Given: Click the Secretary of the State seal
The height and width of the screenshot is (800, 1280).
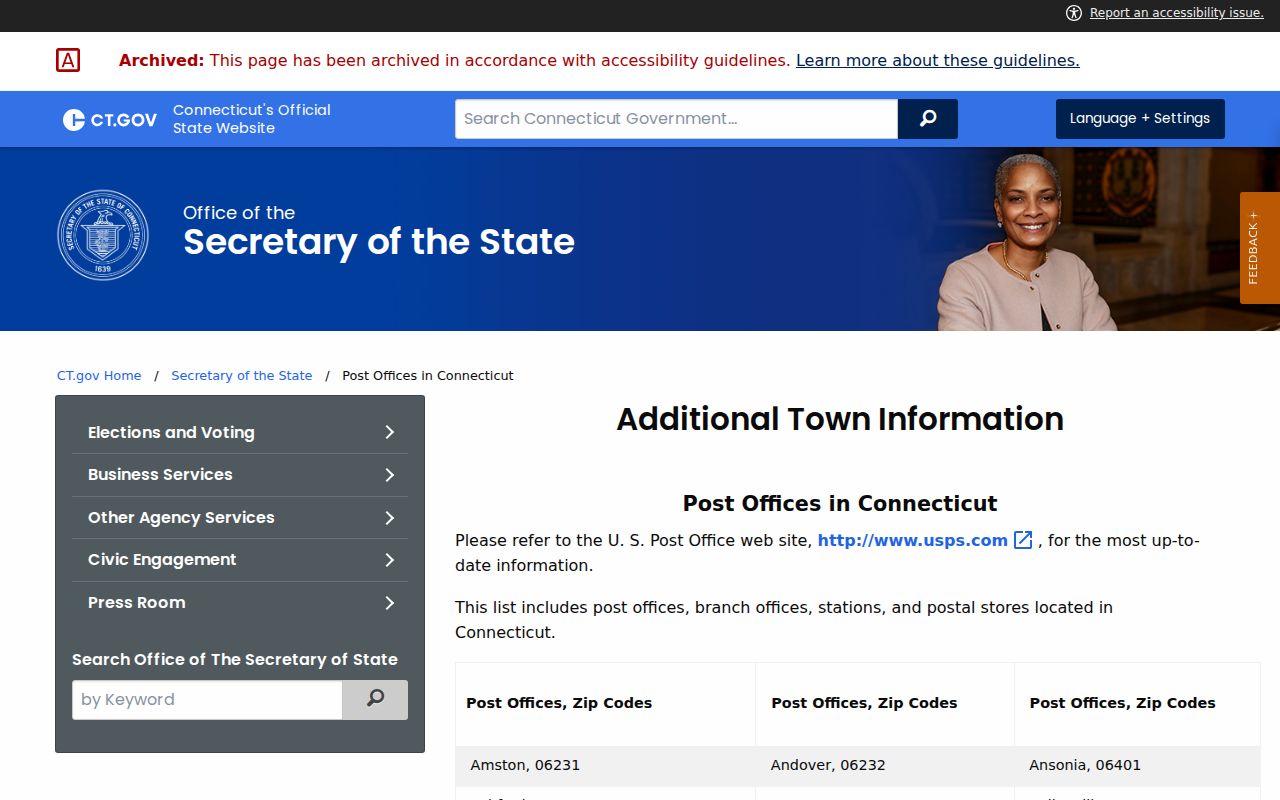Looking at the screenshot, I should click(103, 235).
